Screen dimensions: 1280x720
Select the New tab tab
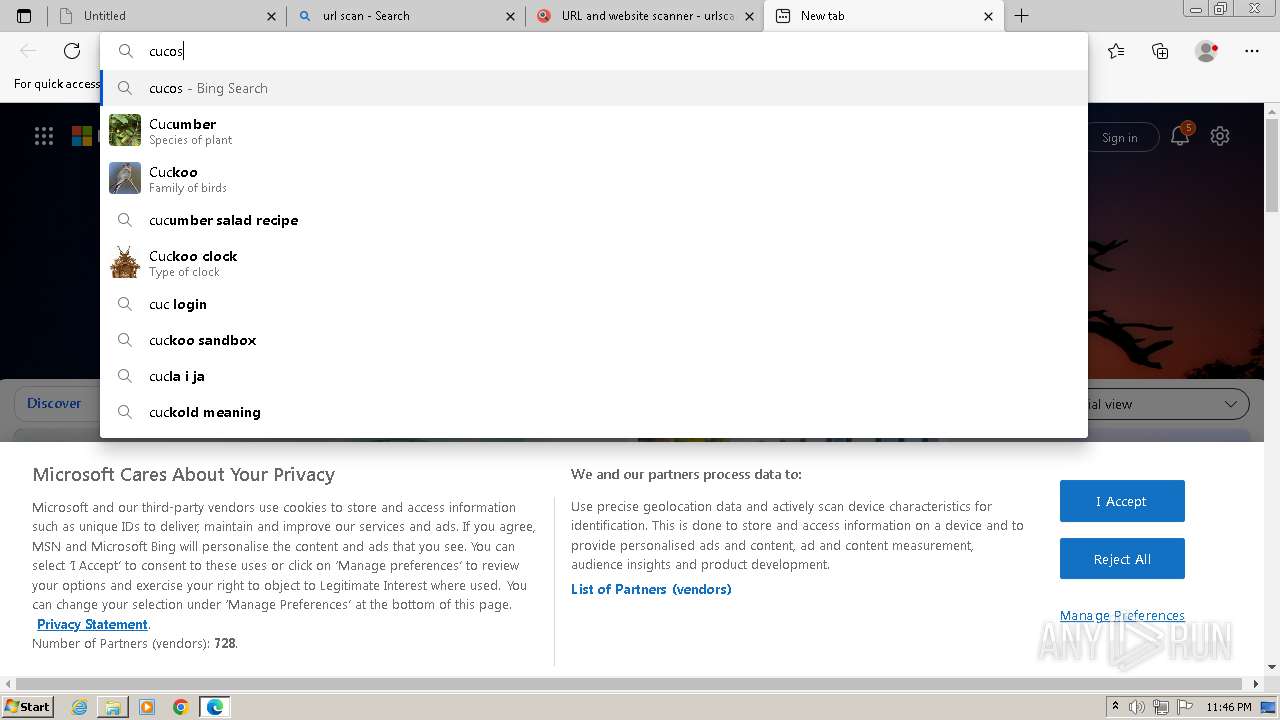pos(884,16)
